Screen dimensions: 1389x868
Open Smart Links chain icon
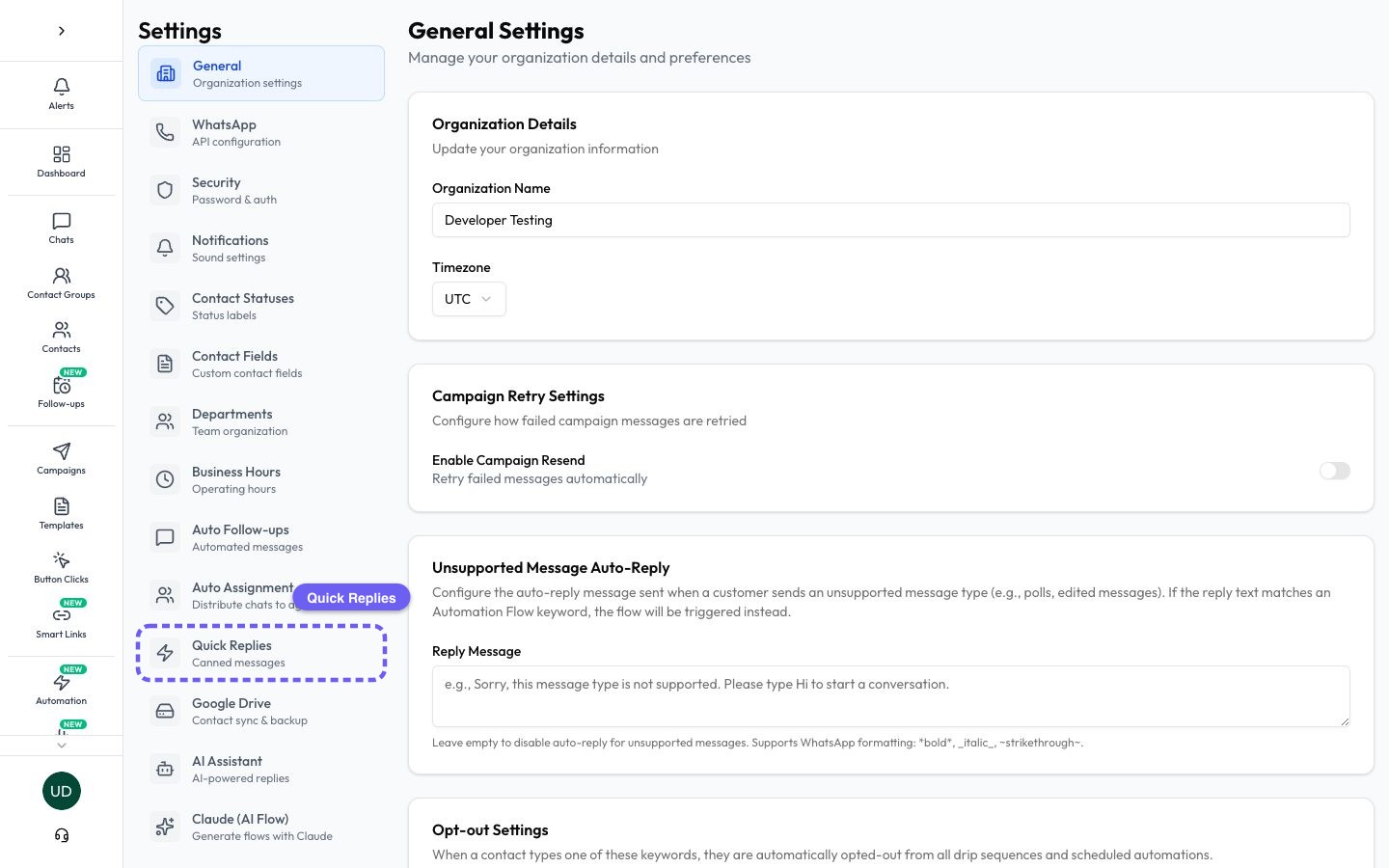(x=61, y=615)
